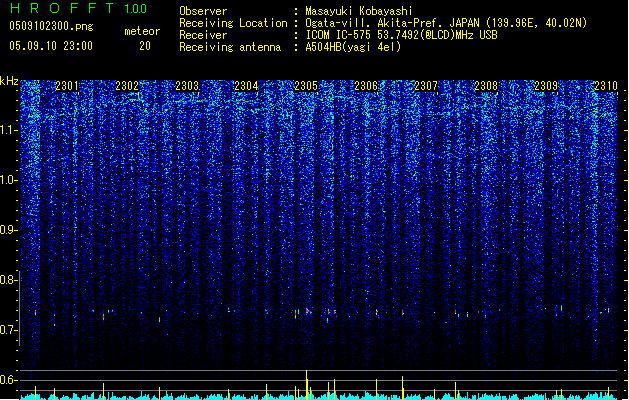The height and width of the screenshot is (400, 629).
Task: Select the filename 0509102300.png
Action: click(x=51, y=27)
